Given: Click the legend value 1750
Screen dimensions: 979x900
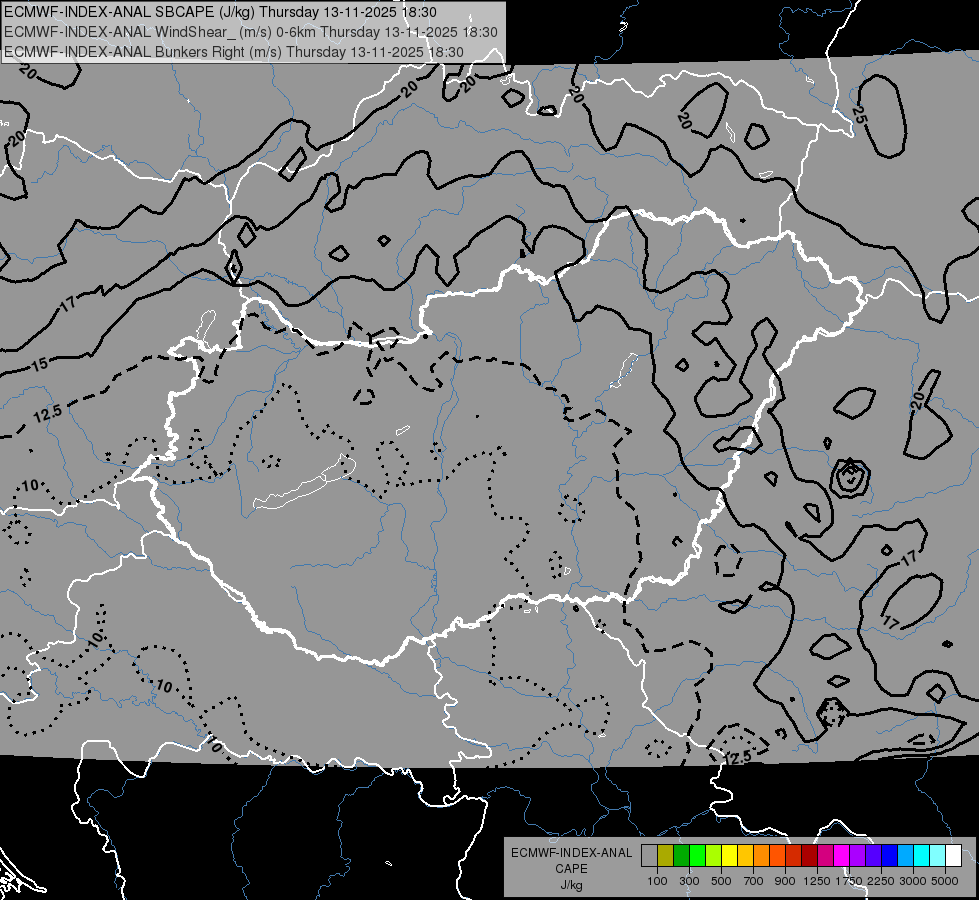Looking at the screenshot, I should (x=849, y=881).
